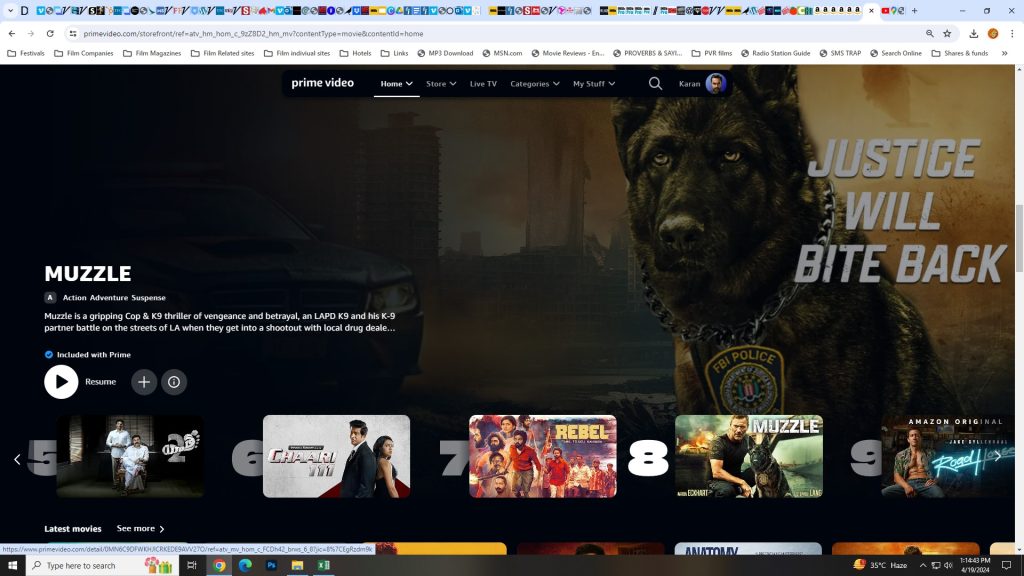This screenshot has height=576, width=1024.
Task: Open Photoshop from the taskbar
Action: (x=271, y=565)
